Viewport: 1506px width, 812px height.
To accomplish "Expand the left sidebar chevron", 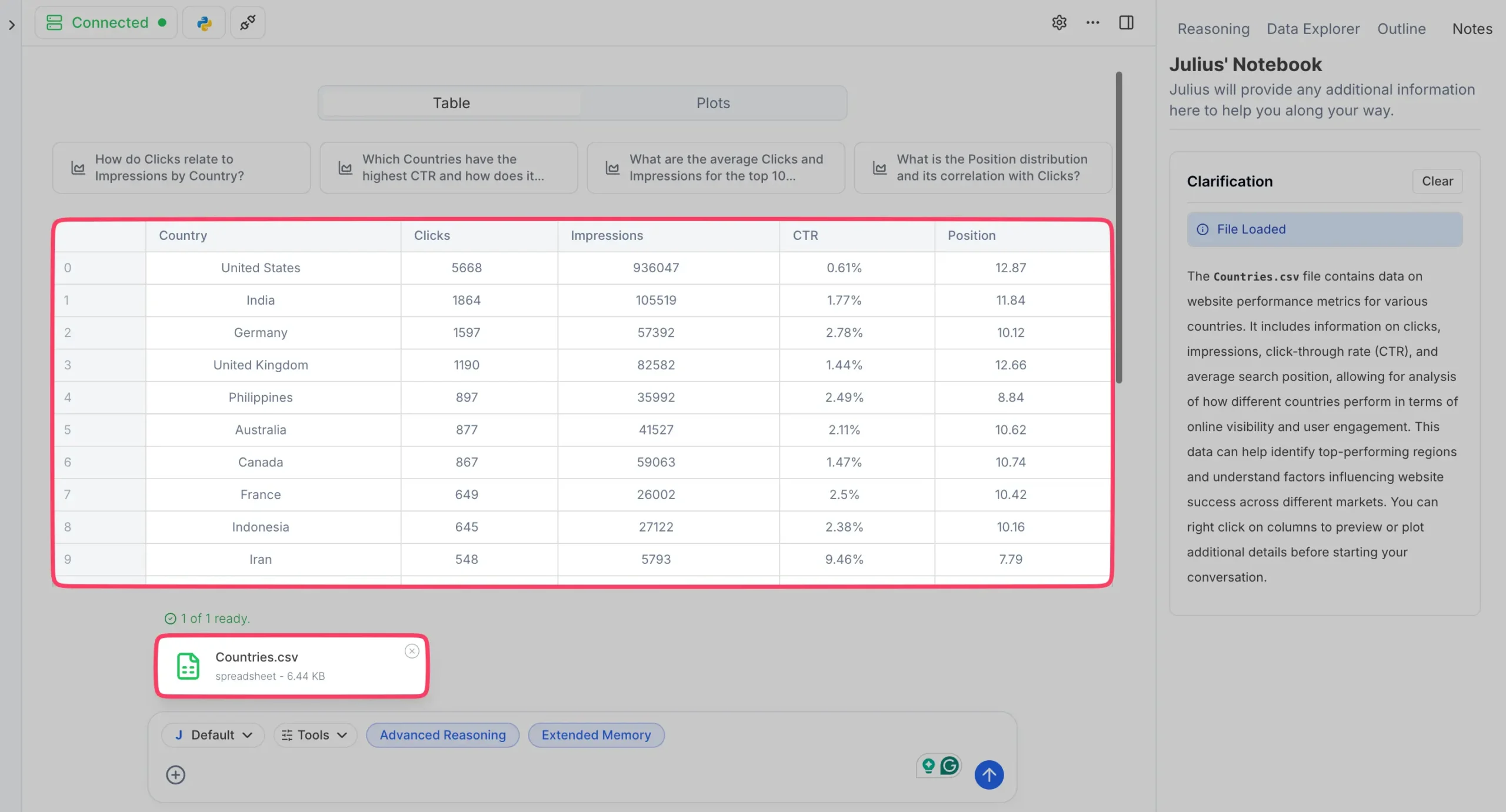I will pos(11,25).
